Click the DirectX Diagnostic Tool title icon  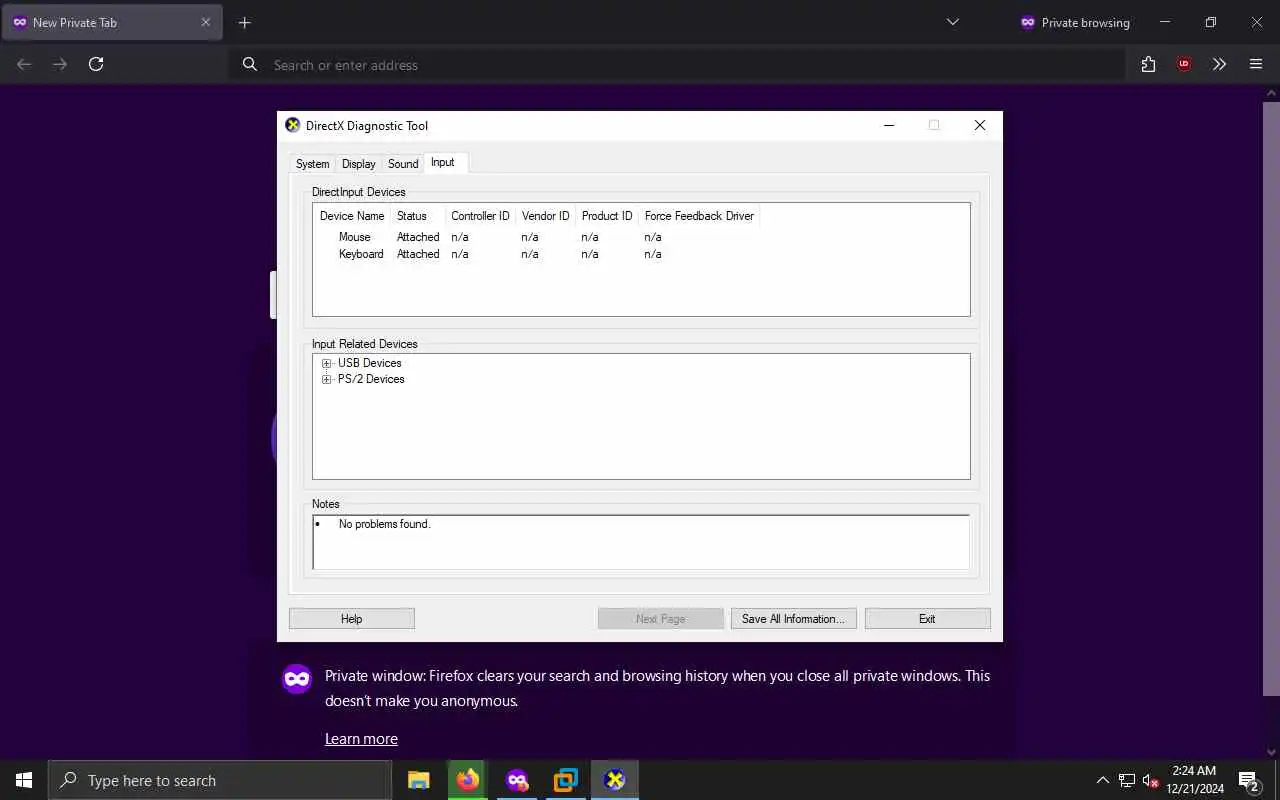pyautogui.click(x=293, y=126)
